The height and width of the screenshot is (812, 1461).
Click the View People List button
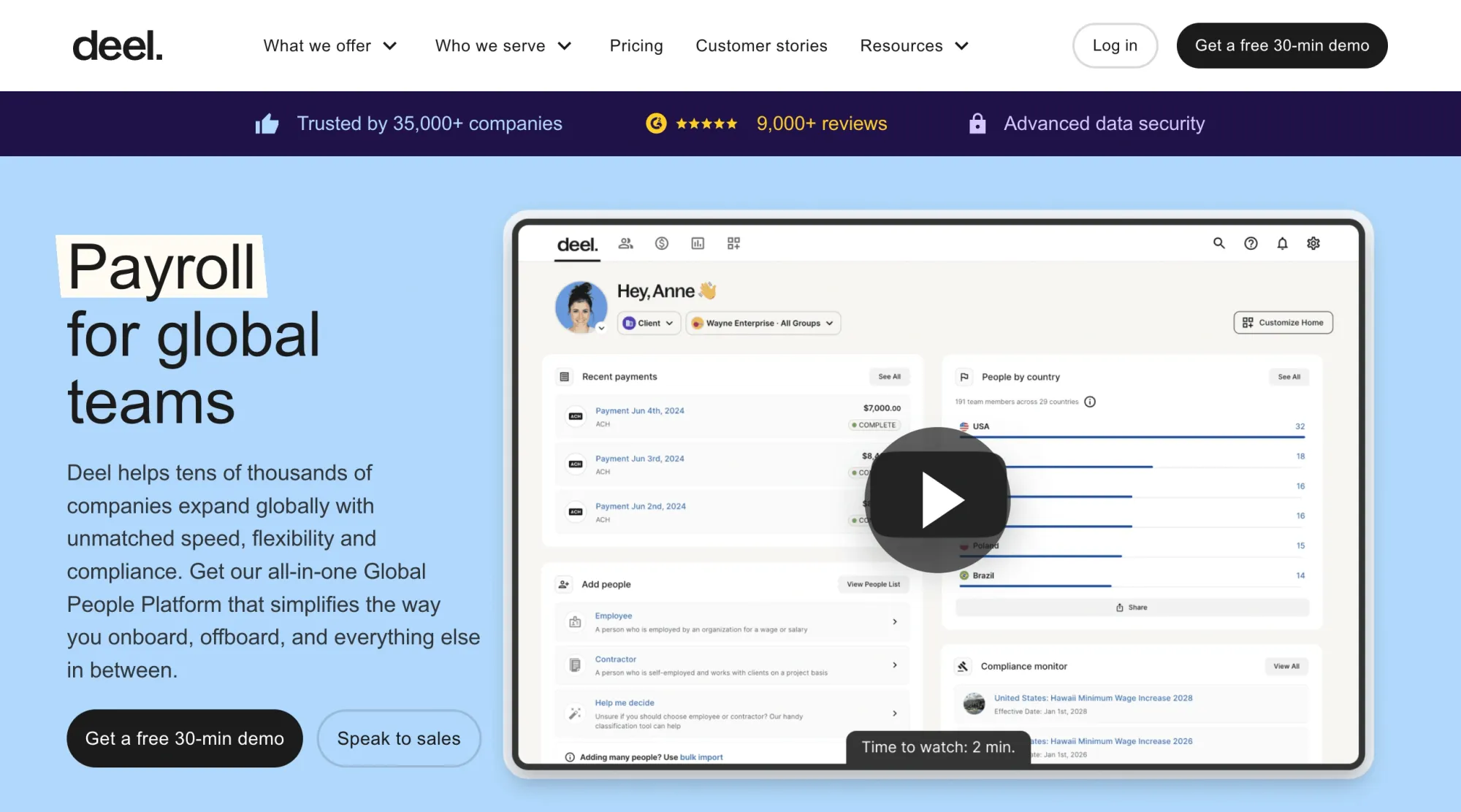click(873, 584)
